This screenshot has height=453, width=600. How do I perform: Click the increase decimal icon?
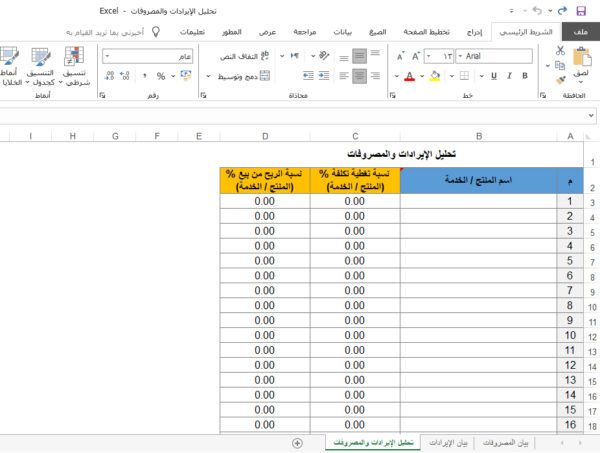[125, 76]
